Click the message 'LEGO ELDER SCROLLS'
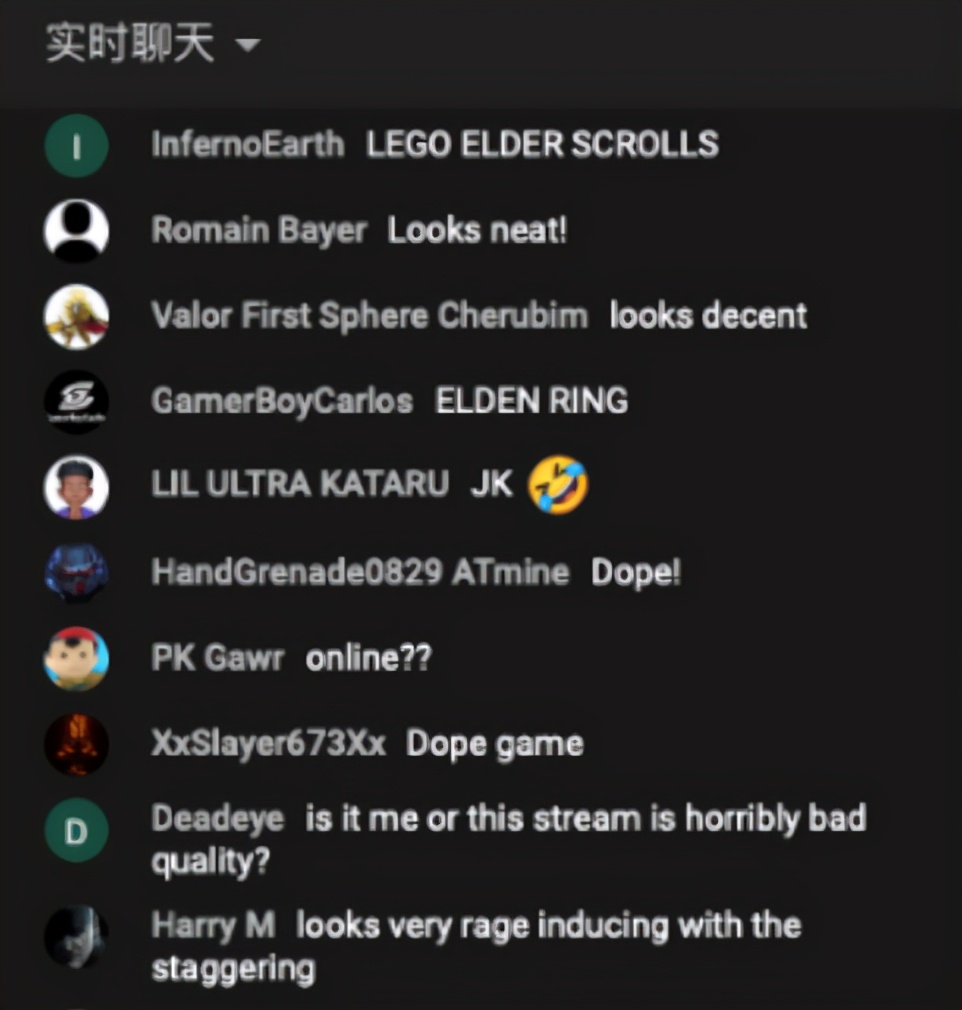This screenshot has height=1010, width=962. [542, 144]
